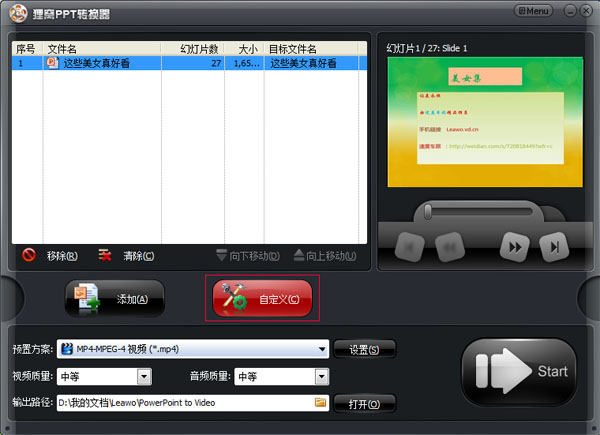This screenshot has height=435, width=600.
Task: Click the folder browse icon in output path
Action: [x=320, y=402]
